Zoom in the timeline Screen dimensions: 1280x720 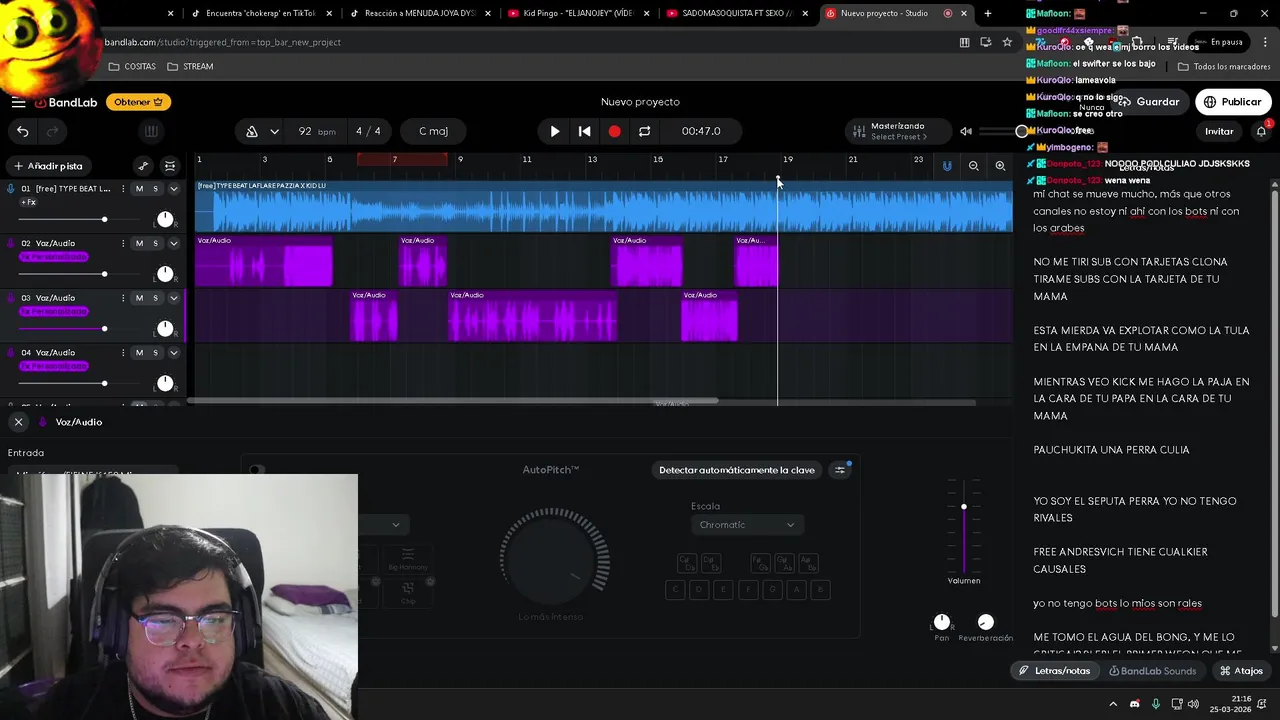point(1000,166)
